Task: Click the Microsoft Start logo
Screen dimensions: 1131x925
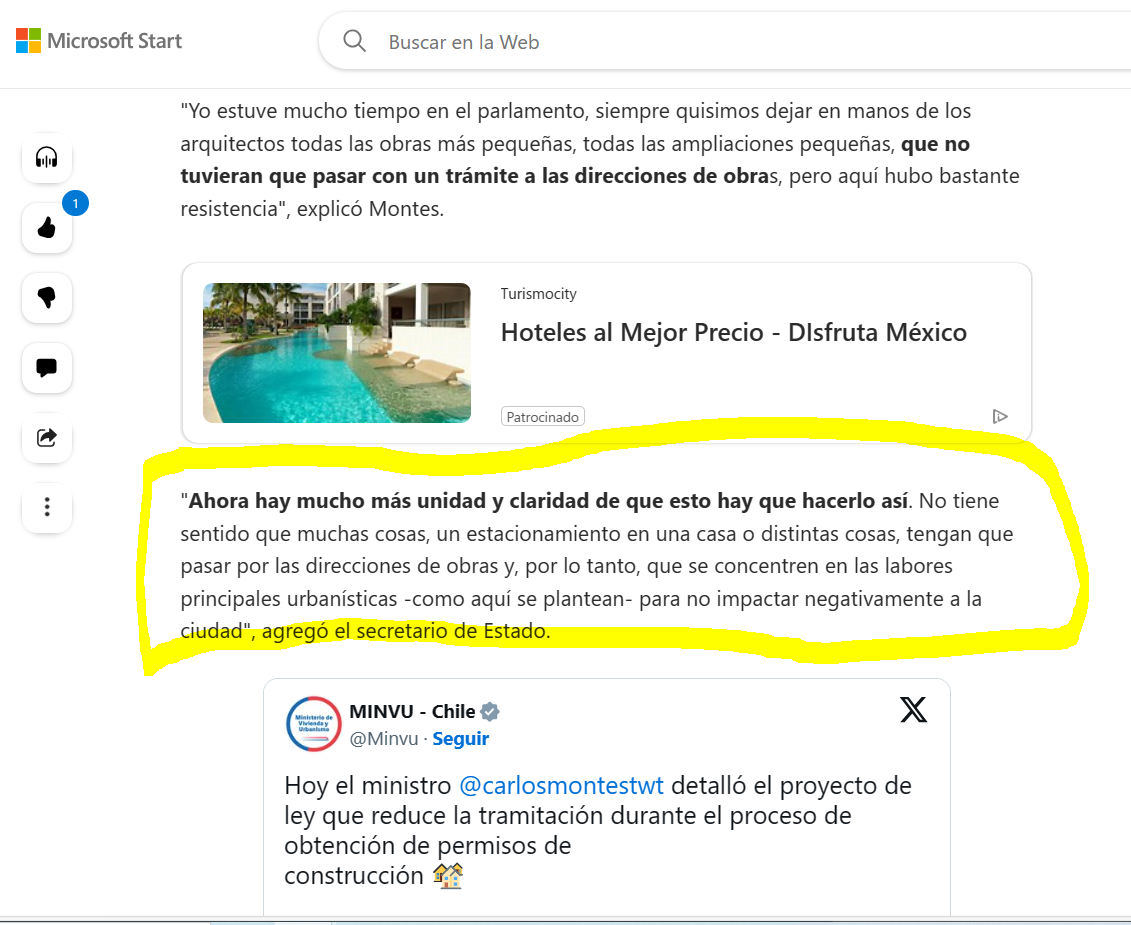Action: pyautogui.click(x=99, y=41)
